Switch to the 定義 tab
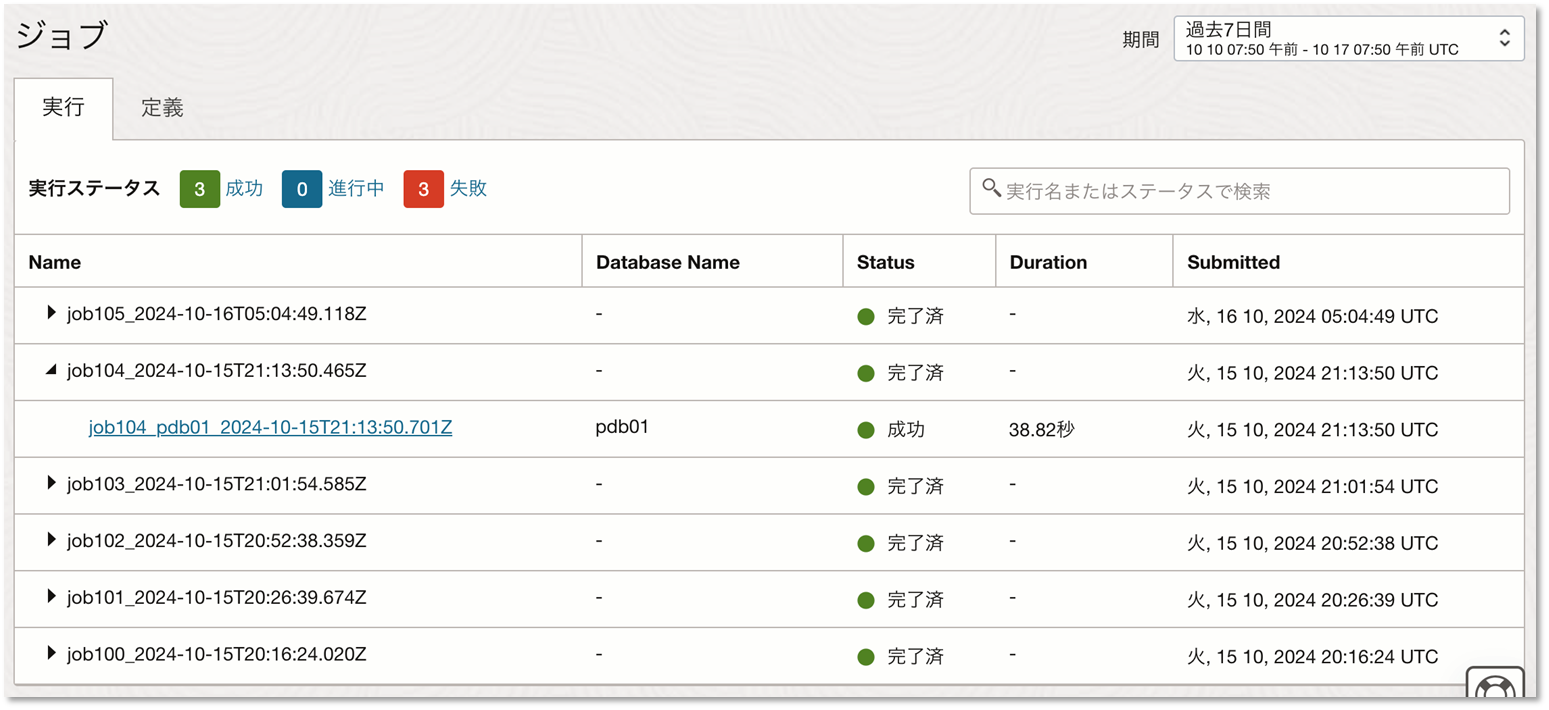Image resolution: width=1549 pixels, height=710 pixels. [x=162, y=108]
